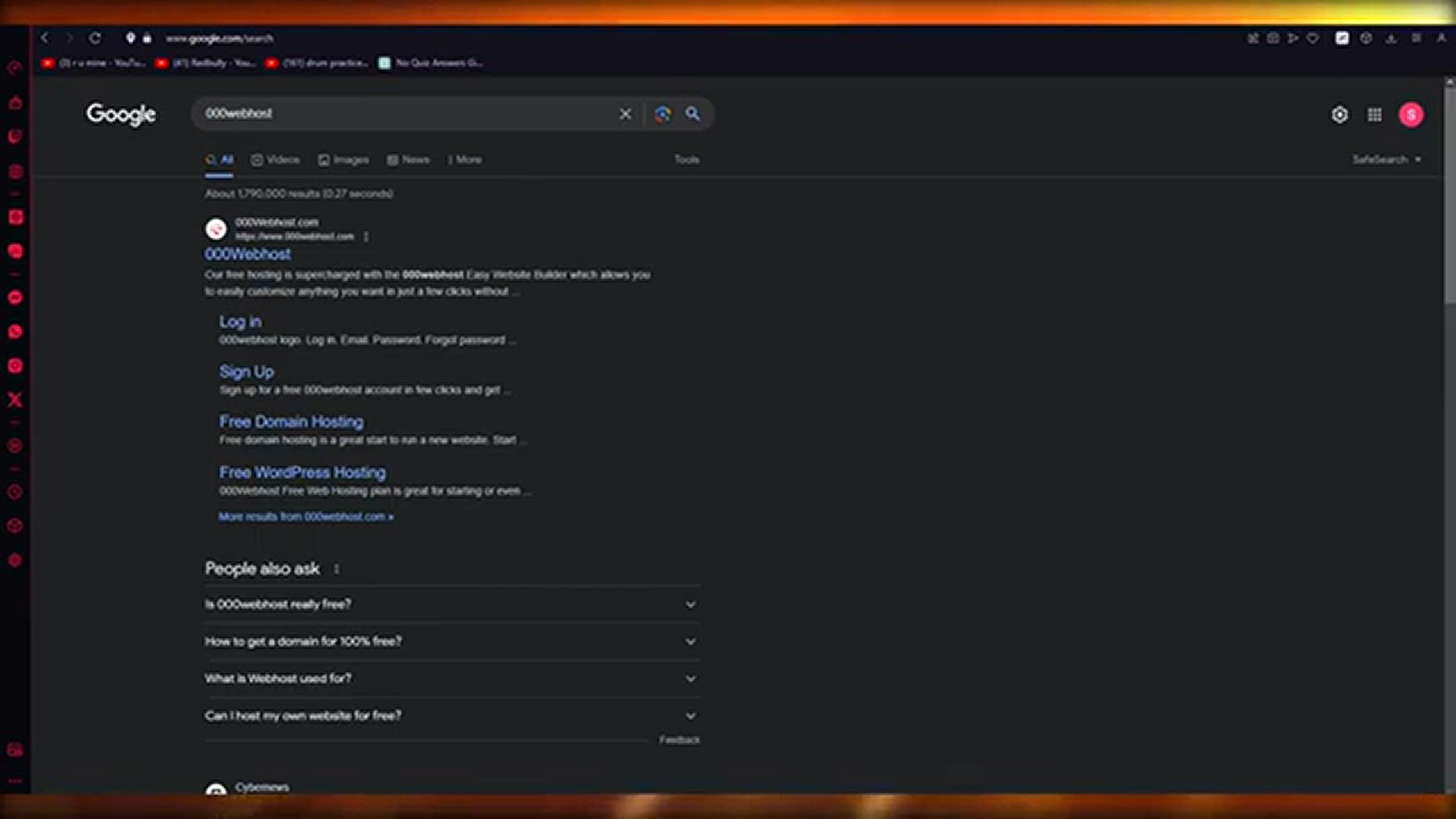Open Messenger in the sidebar

(15, 297)
